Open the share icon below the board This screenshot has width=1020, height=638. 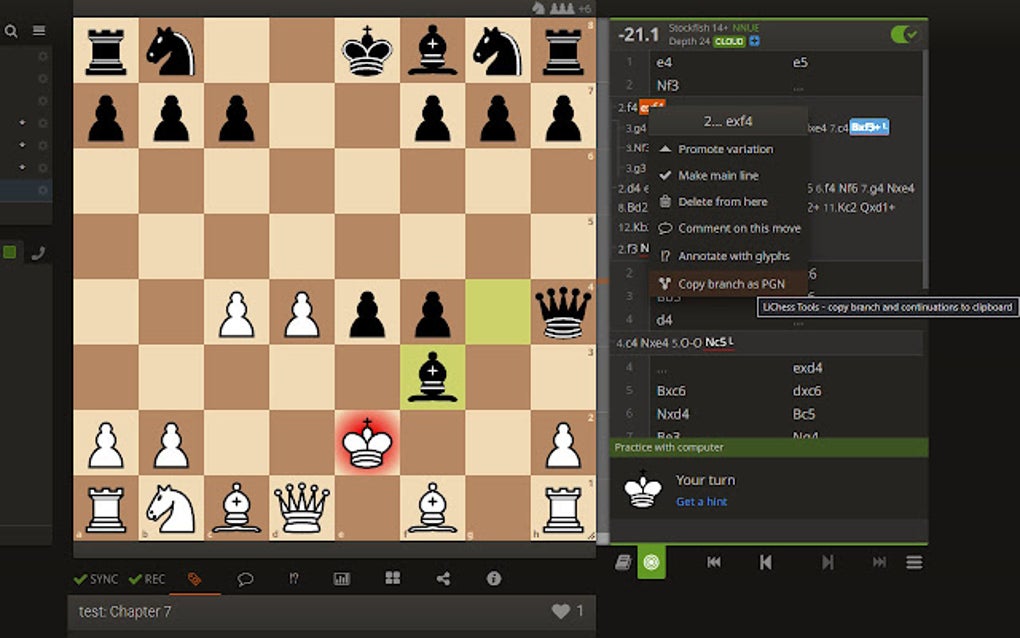[x=442, y=578]
